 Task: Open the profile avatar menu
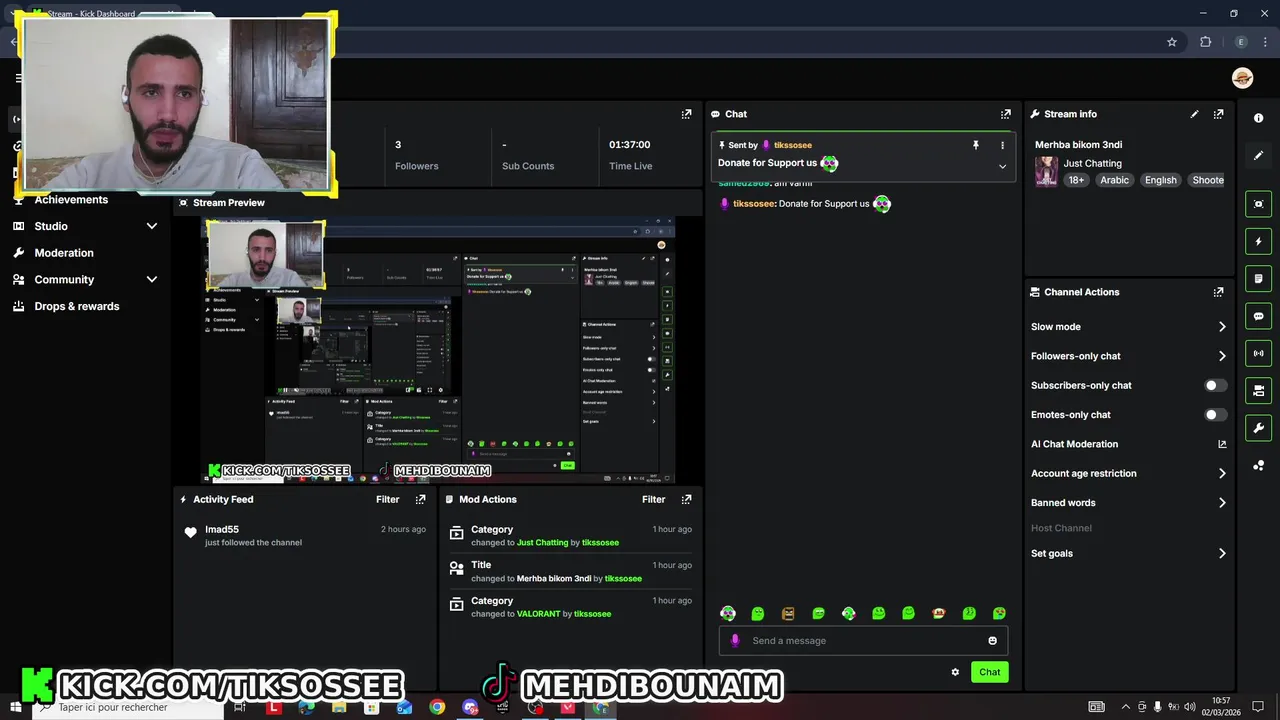[1242, 78]
